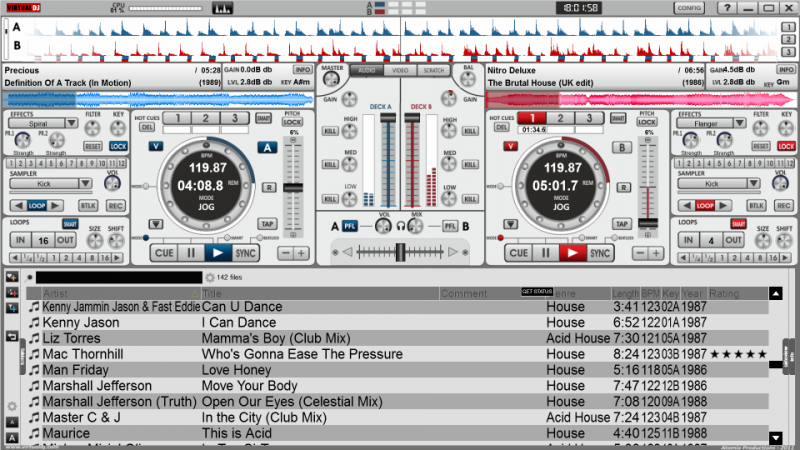Click deck B loop SHIFT knob

click(x=784, y=241)
